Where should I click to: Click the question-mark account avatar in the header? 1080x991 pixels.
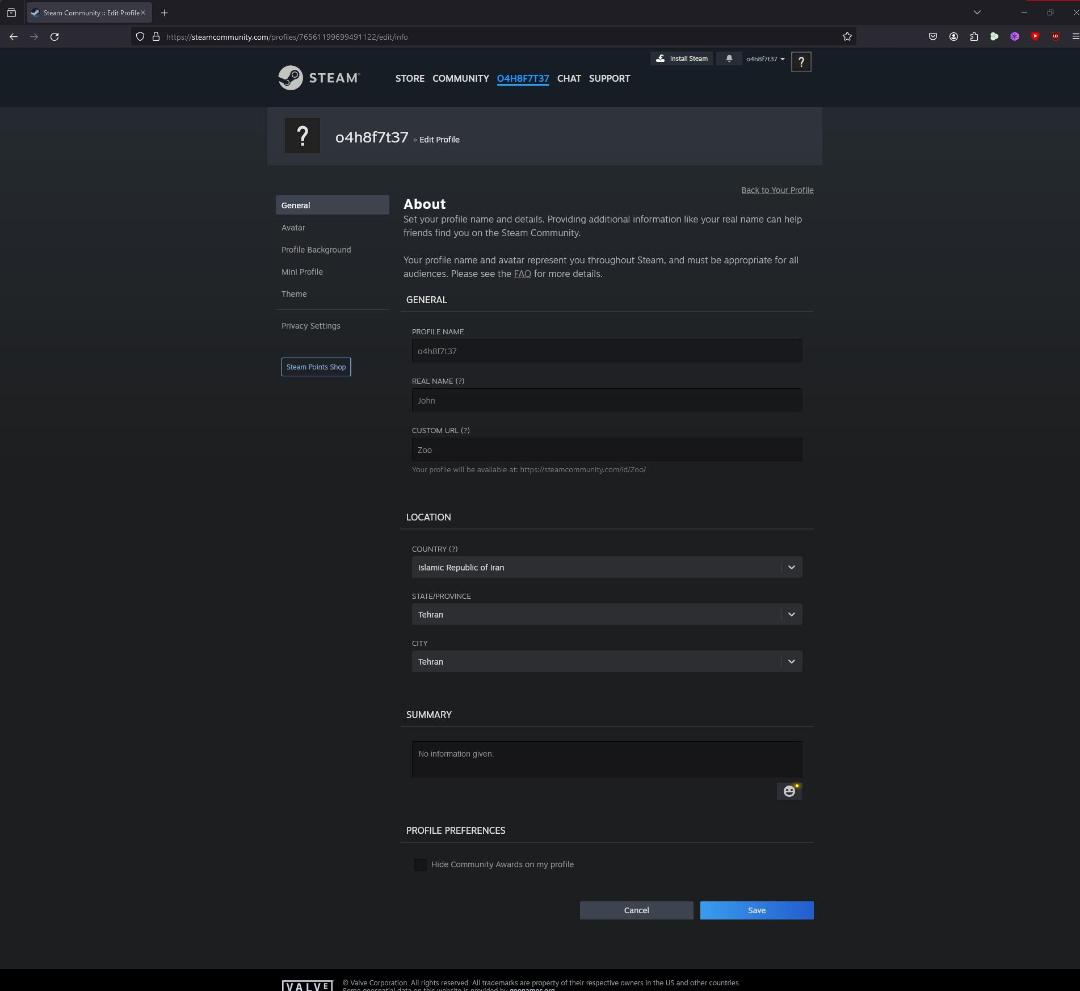click(x=801, y=62)
